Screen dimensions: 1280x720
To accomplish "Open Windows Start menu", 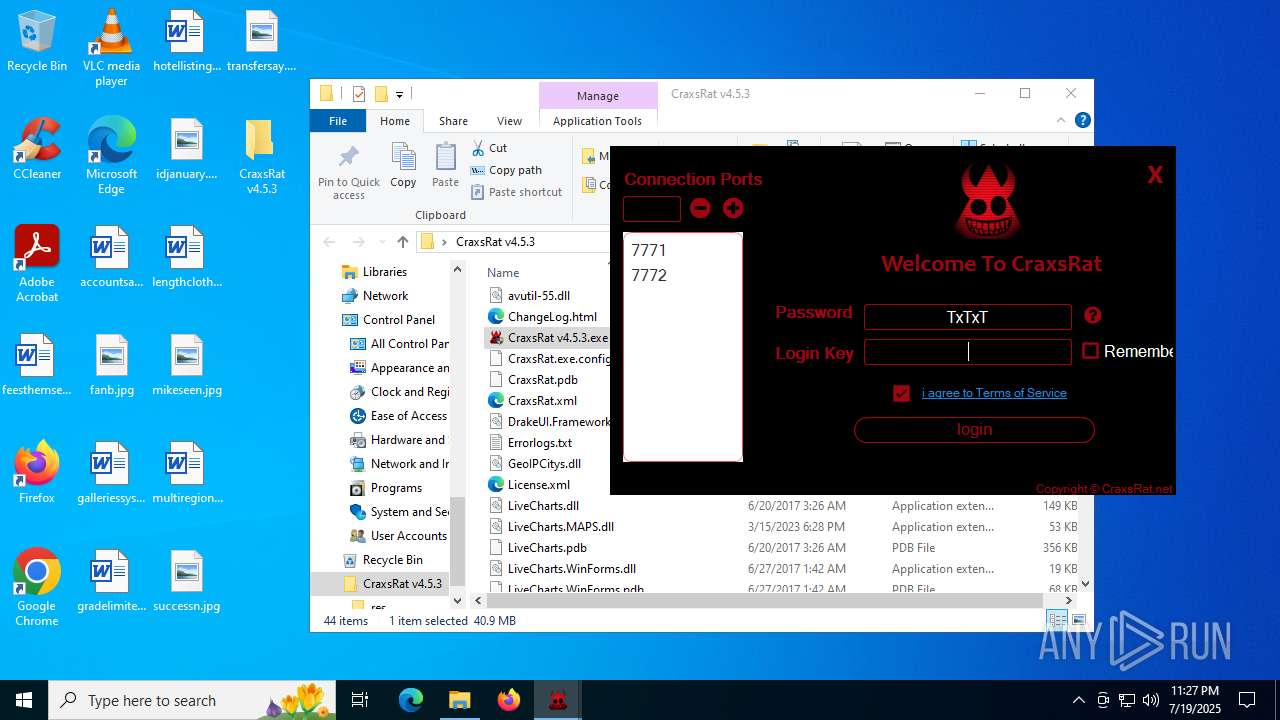I will point(24,700).
